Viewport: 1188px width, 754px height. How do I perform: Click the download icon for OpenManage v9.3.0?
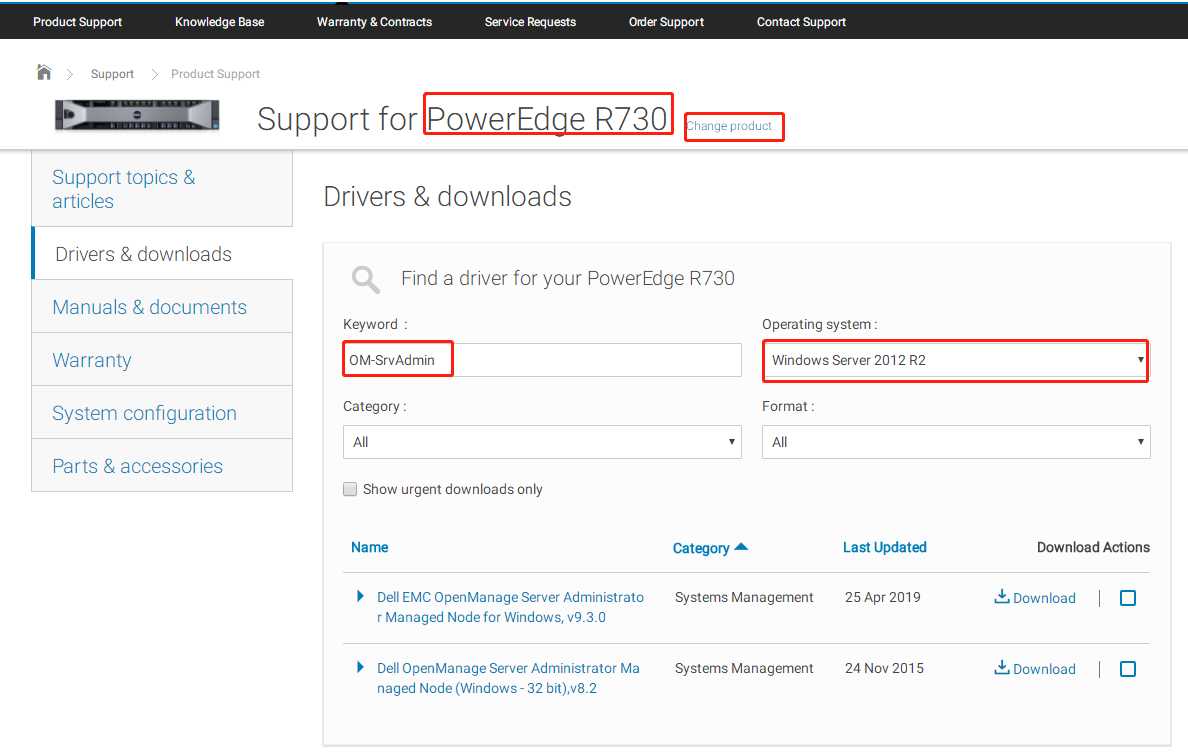(x=1002, y=596)
